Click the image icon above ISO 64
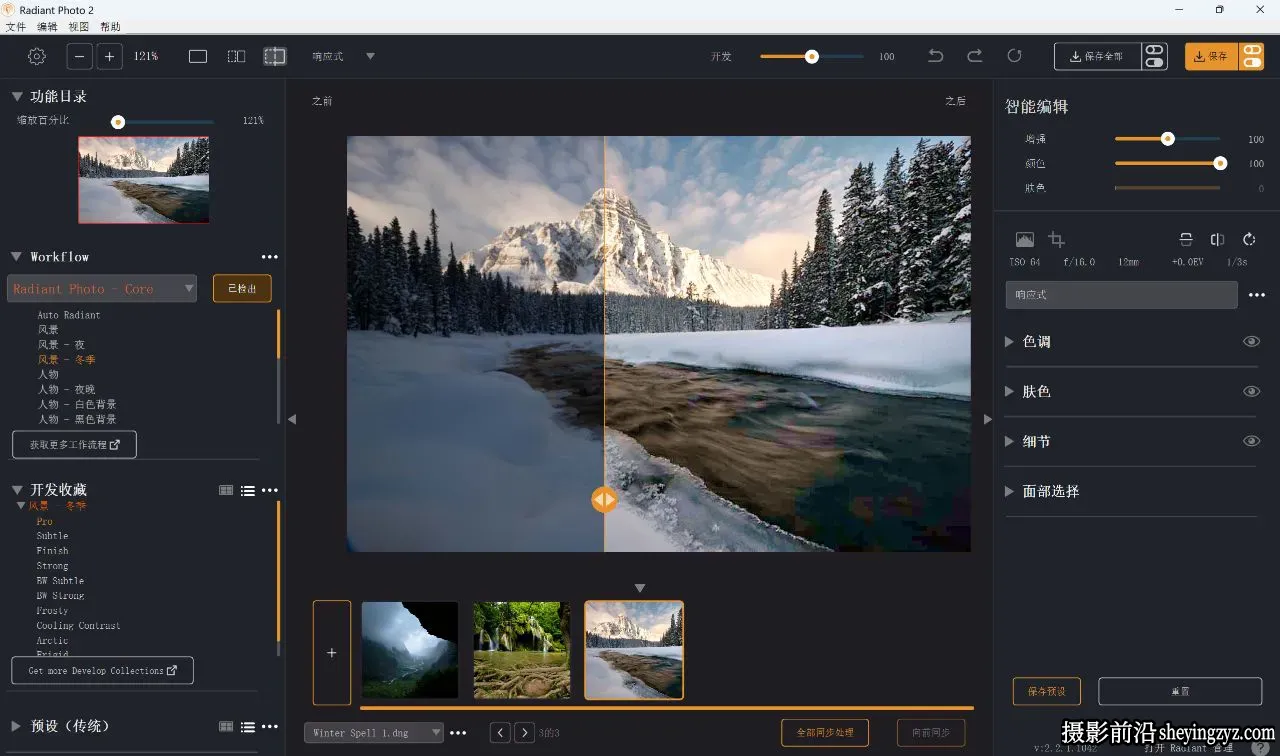The width and height of the screenshot is (1280, 756). tap(1025, 239)
